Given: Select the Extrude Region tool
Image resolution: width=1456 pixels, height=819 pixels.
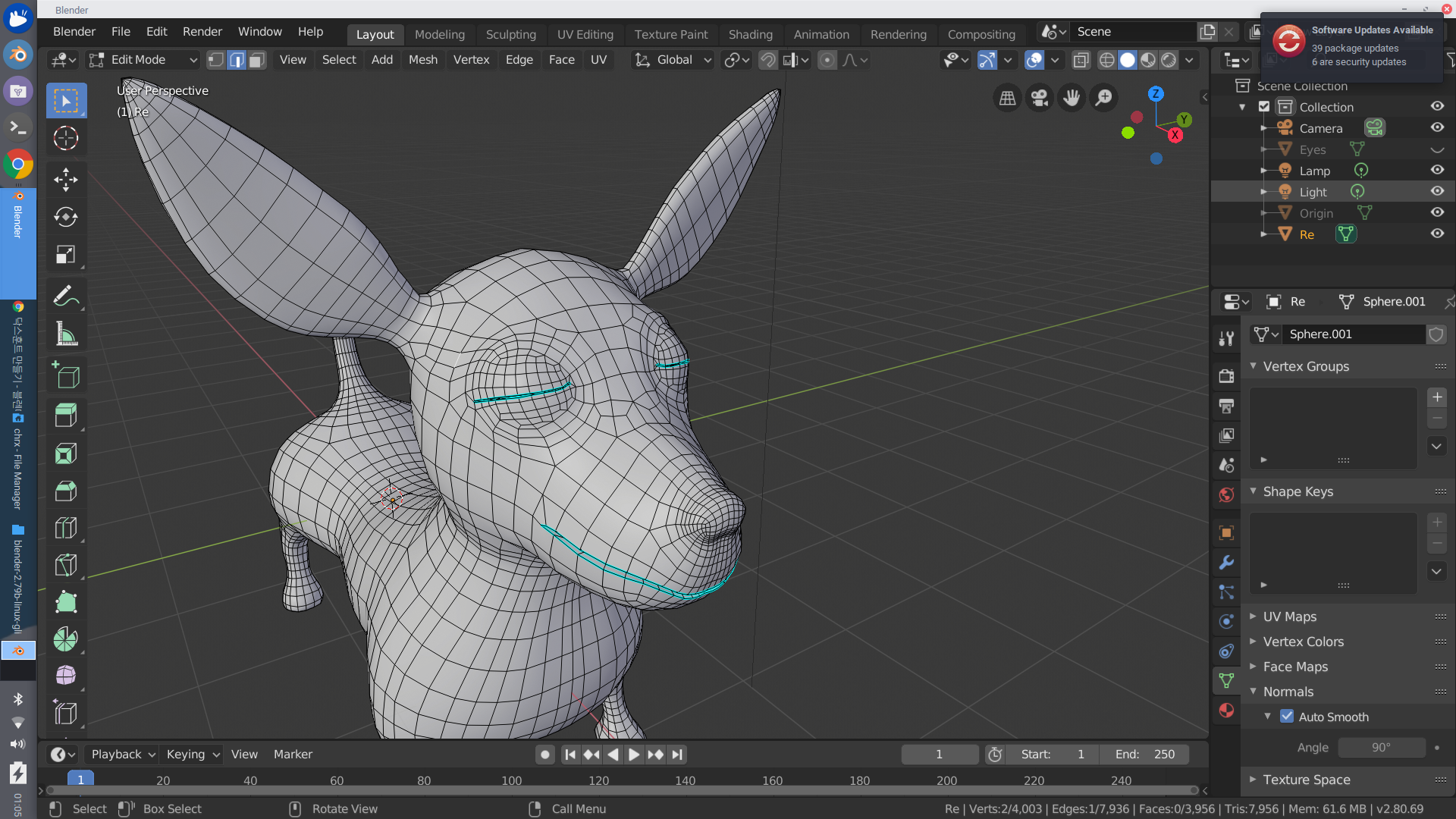Looking at the screenshot, I should click(66, 416).
